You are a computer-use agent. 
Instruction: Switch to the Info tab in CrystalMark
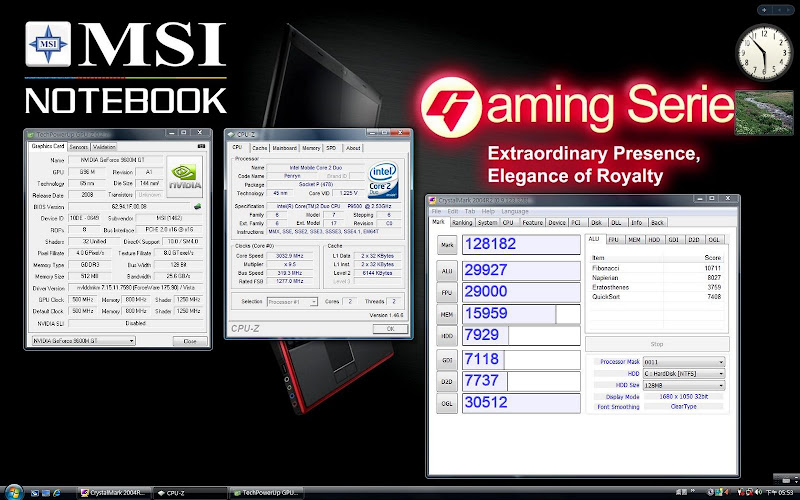tap(636, 222)
